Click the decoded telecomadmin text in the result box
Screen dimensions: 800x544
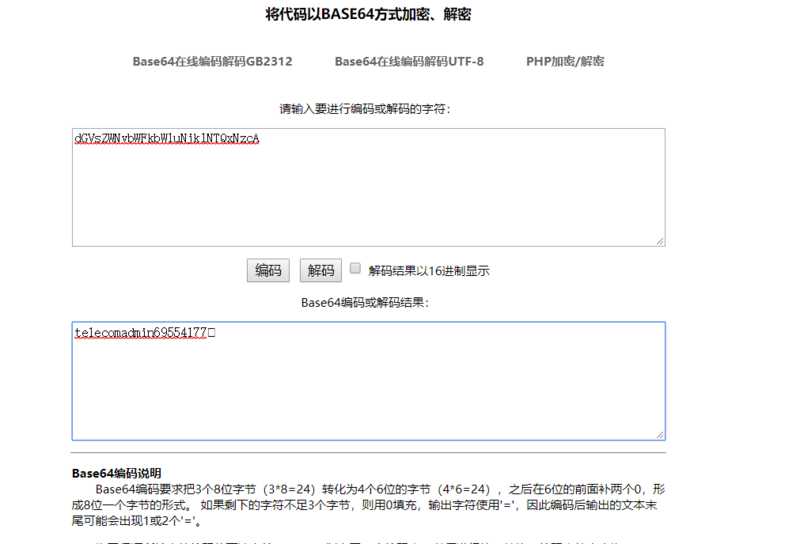140,333
